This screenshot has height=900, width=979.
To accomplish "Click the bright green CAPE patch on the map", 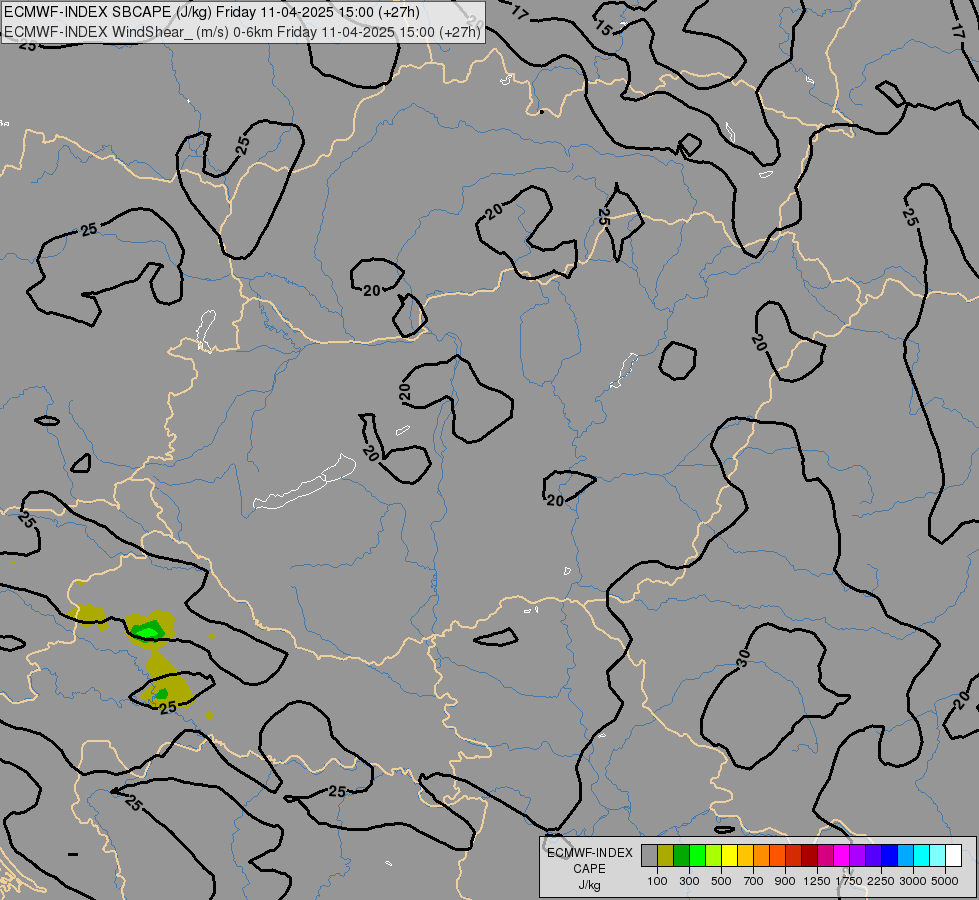I will [x=149, y=632].
